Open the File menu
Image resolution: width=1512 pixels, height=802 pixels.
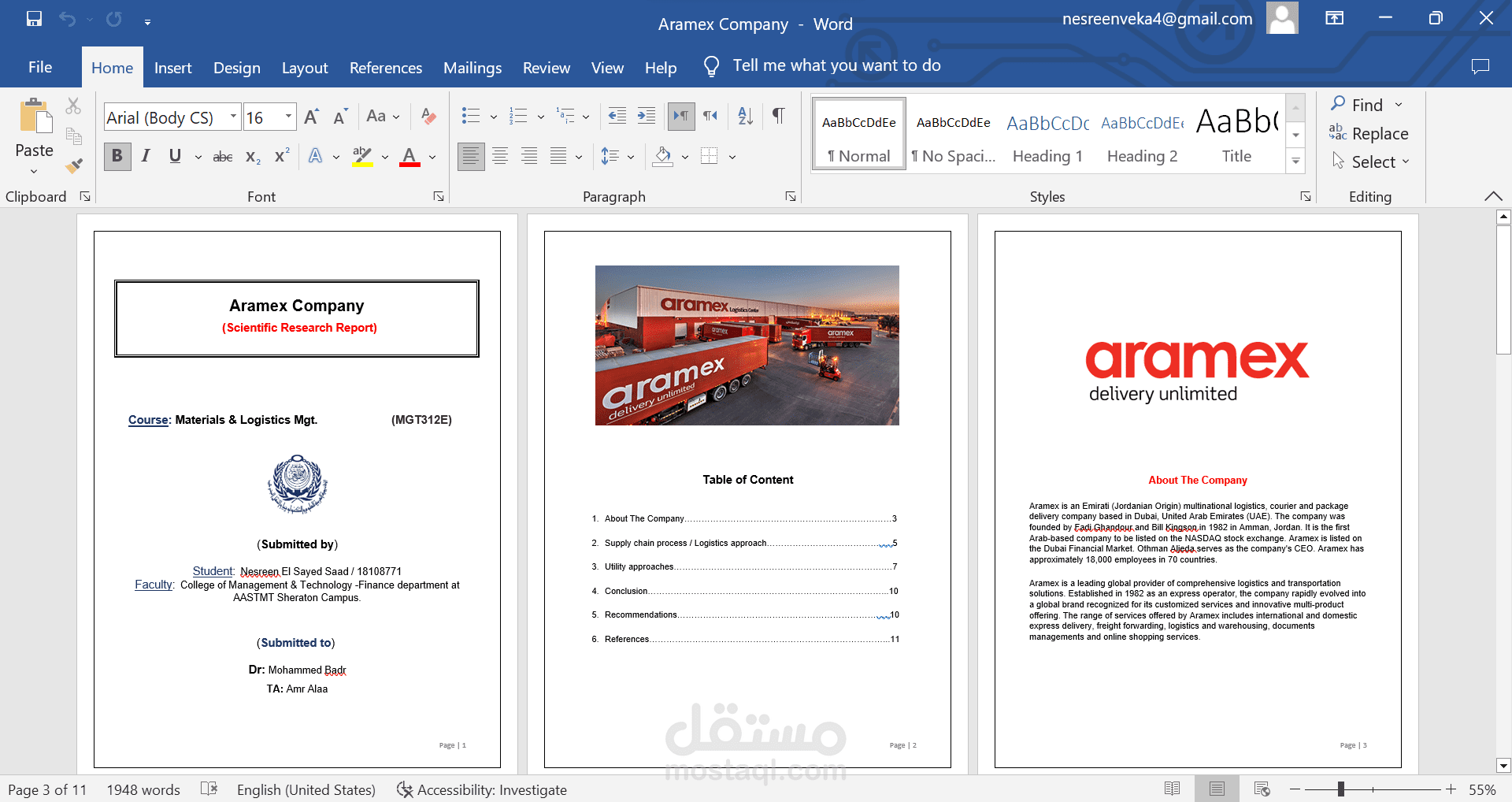click(40, 67)
